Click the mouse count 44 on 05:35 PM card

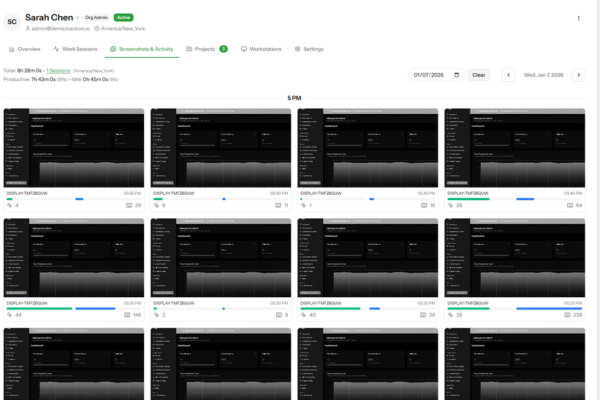click(x=18, y=315)
